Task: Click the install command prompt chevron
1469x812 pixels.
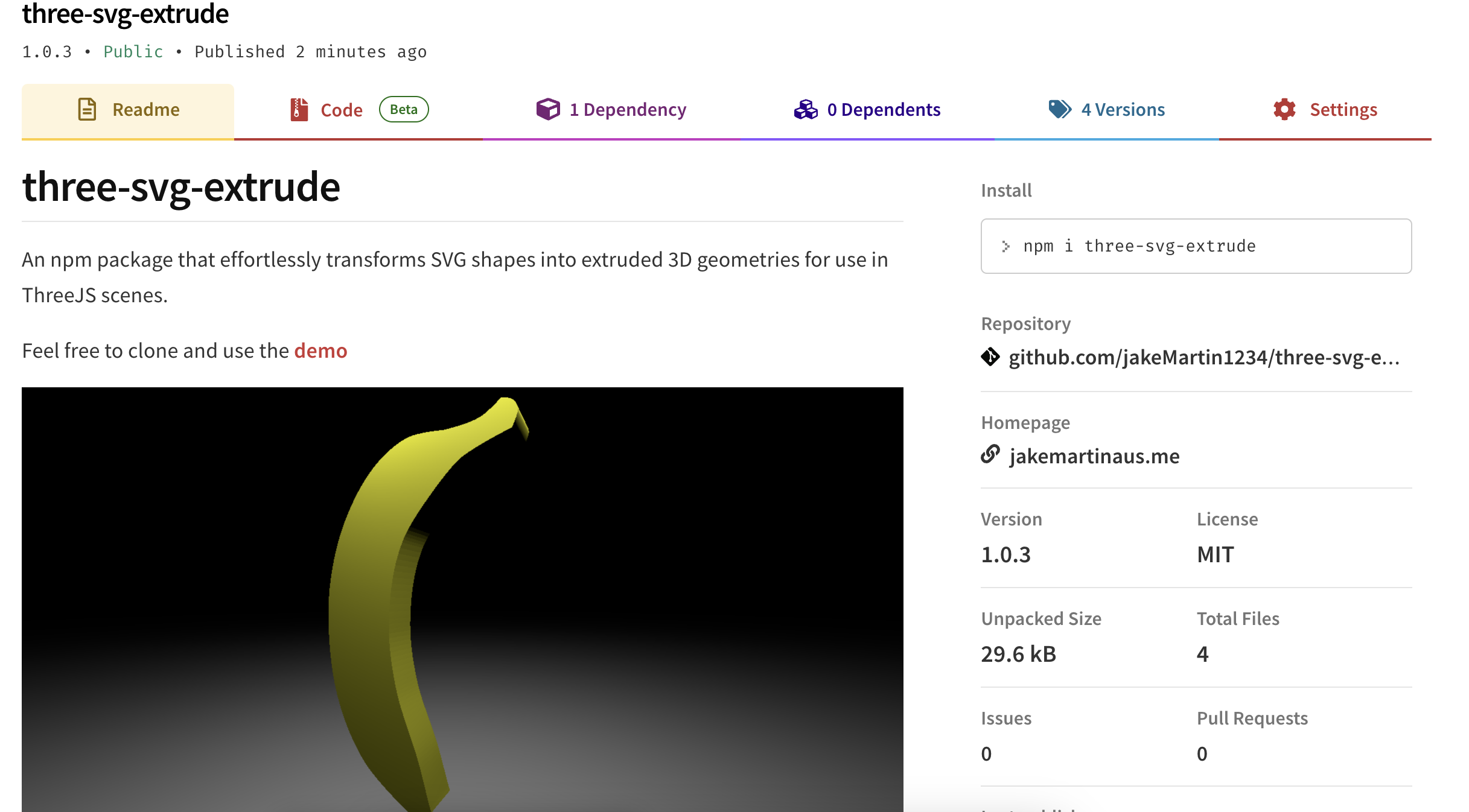Action: point(1005,246)
